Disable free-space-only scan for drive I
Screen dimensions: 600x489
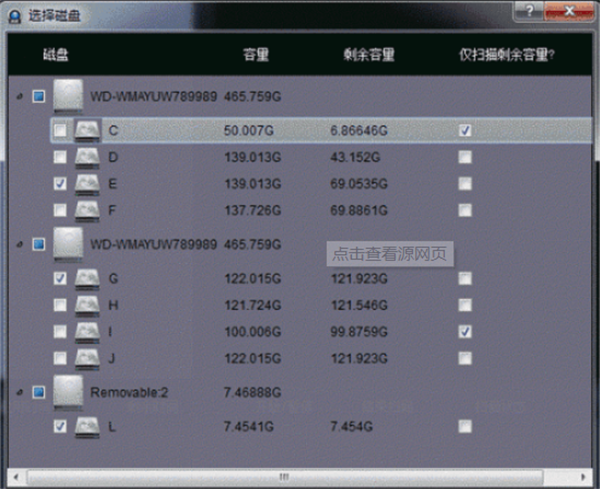click(x=465, y=331)
